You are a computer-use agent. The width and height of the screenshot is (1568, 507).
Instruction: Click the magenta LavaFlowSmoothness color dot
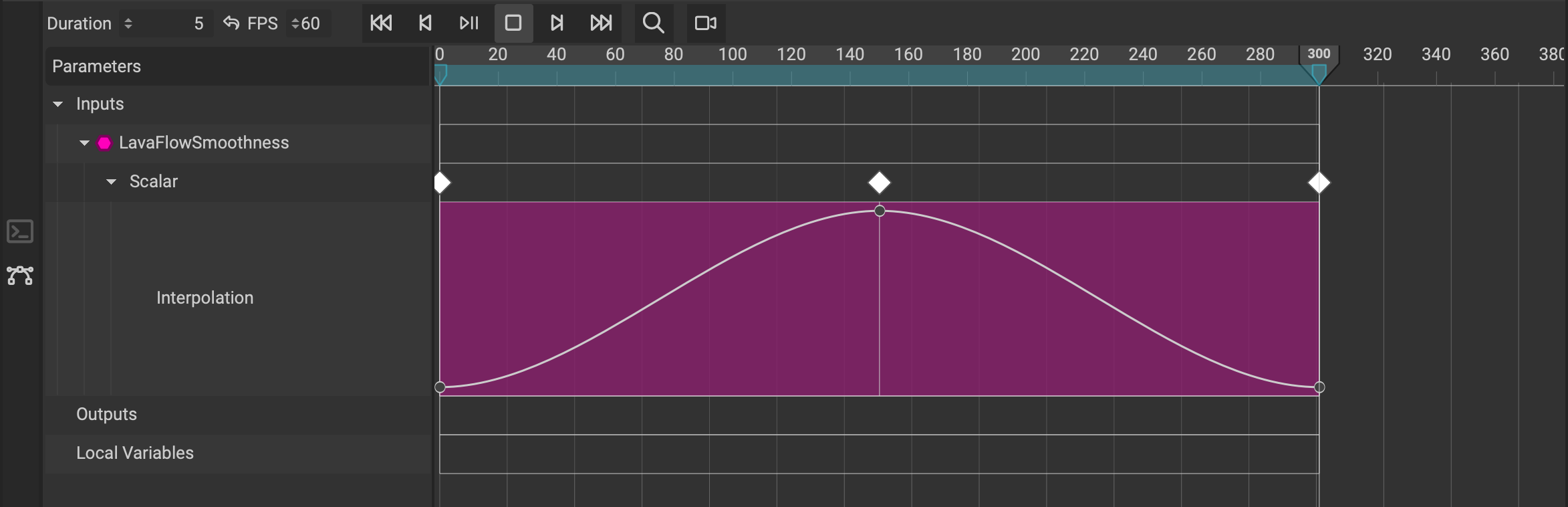(104, 143)
